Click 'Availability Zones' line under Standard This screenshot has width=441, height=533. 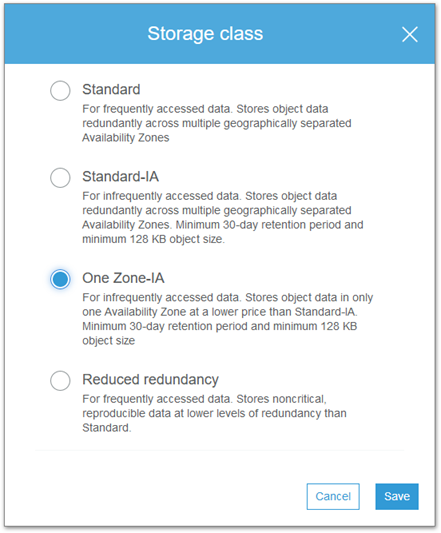[126, 138]
